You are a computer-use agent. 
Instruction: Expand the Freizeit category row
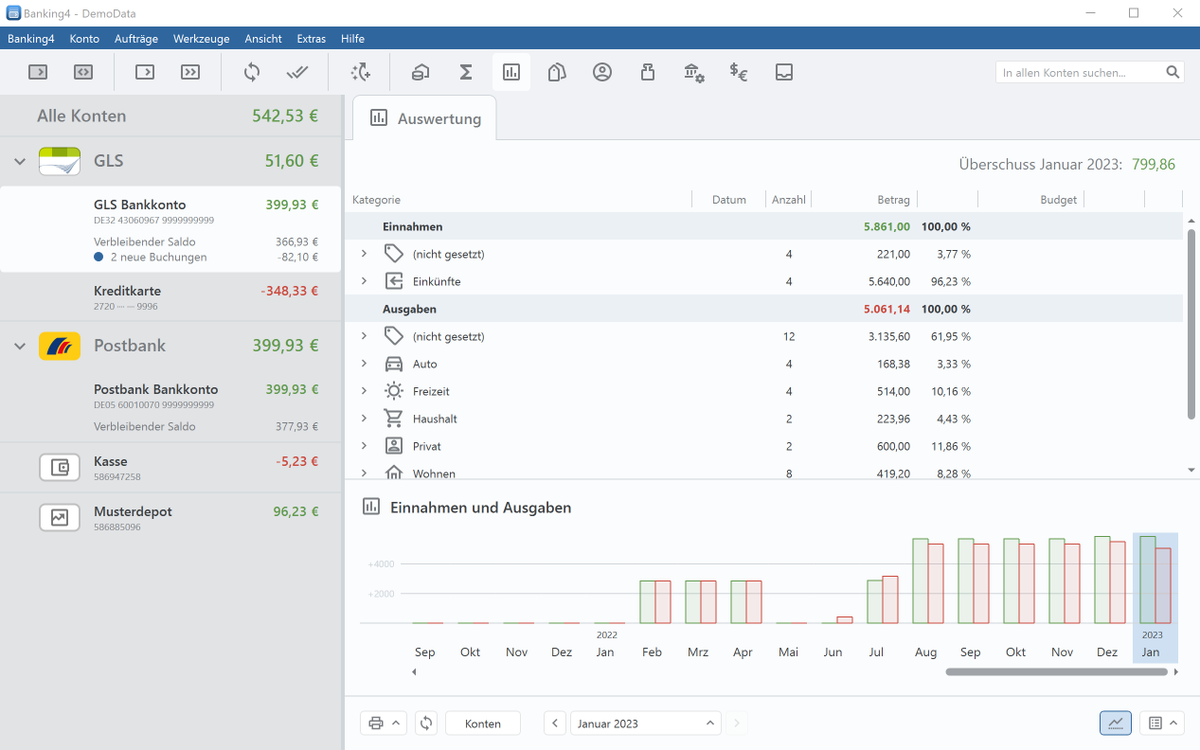coord(364,391)
